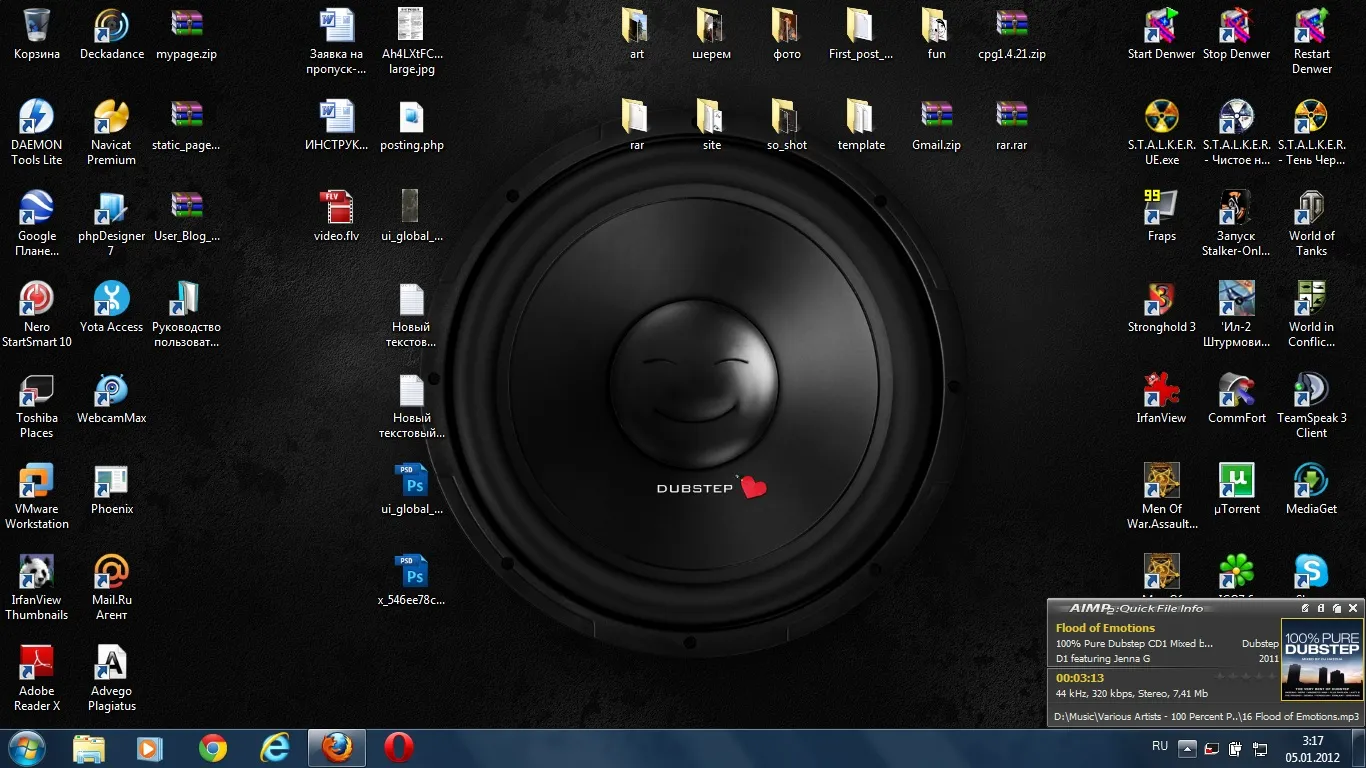Select the ИНСТРУК Word document
Screen dimensions: 1366x768
tap(336, 125)
